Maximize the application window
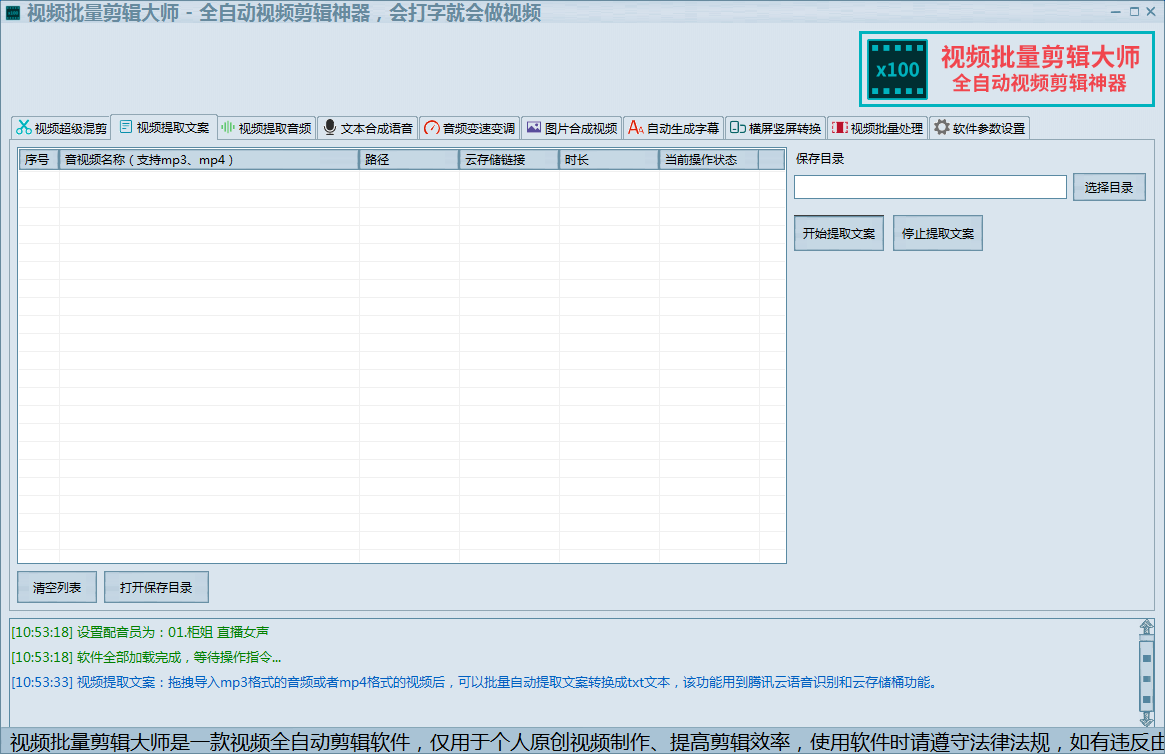The image size is (1165, 754). coord(1134,11)
